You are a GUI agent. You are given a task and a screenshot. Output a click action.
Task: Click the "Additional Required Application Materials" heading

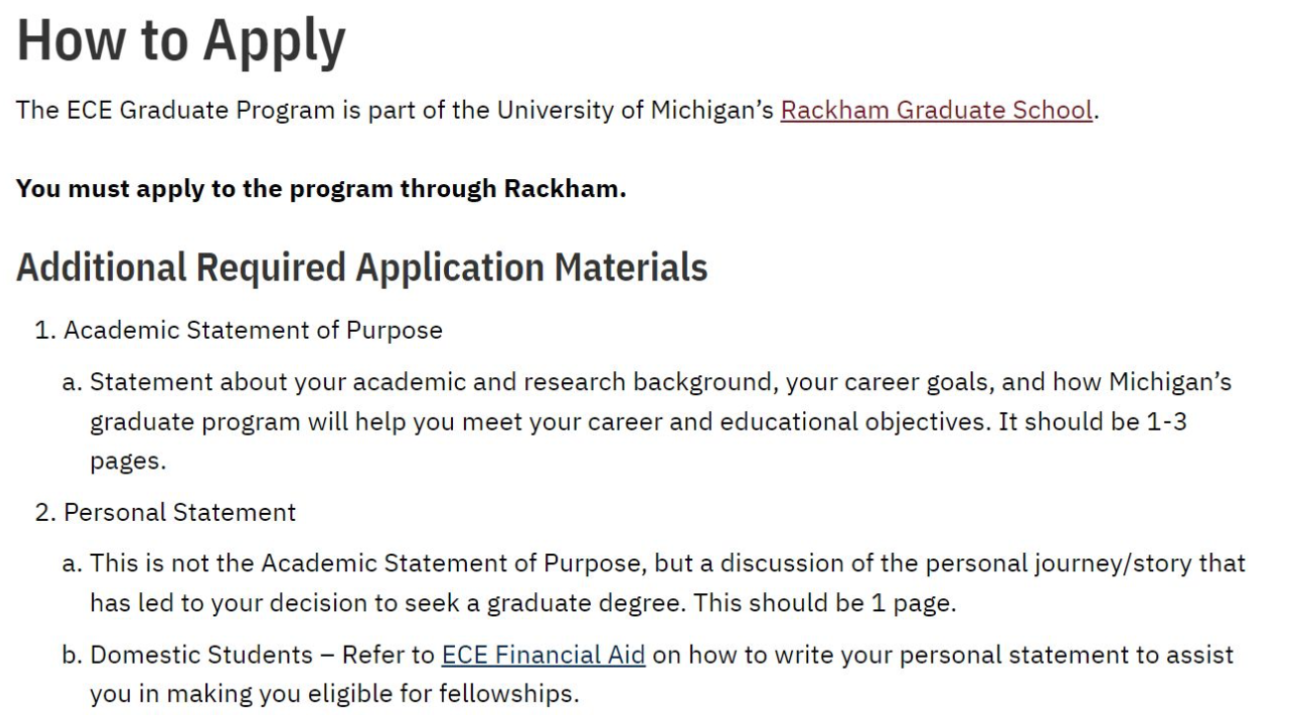coord(362,267)
